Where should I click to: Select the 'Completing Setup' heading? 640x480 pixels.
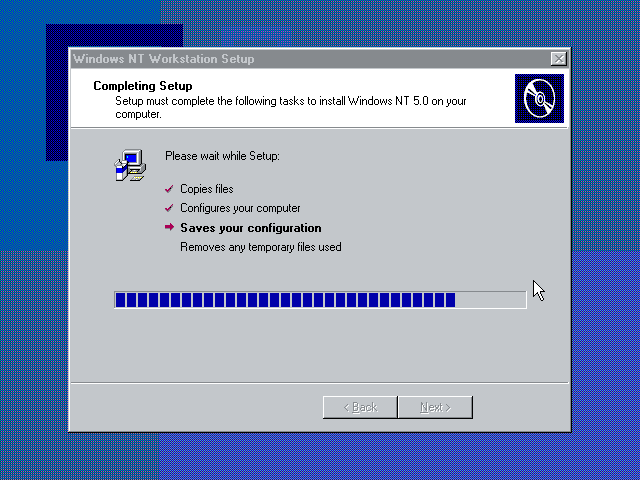click(x=143, y=86)
